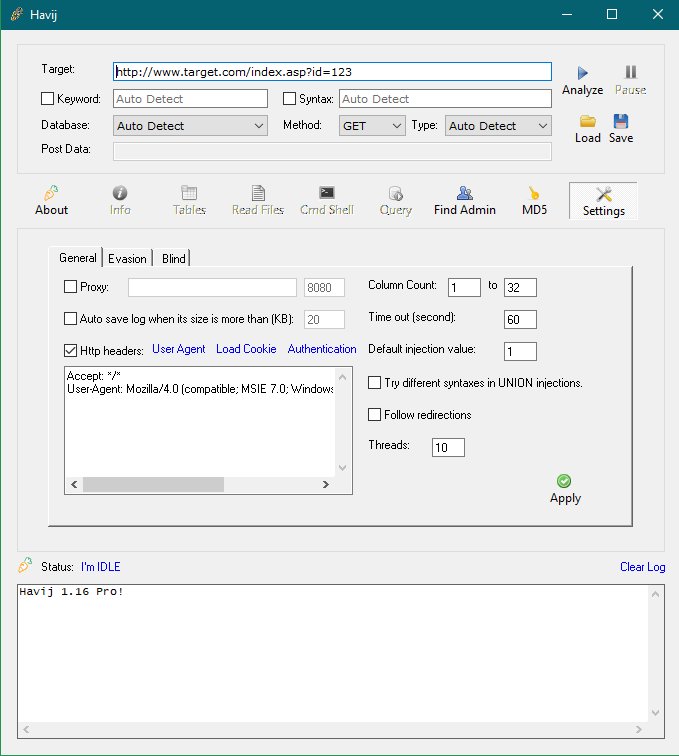Switch to the General tab
Image resolution: width=679 pixels, height=756 pixels.
click(77, 258)
